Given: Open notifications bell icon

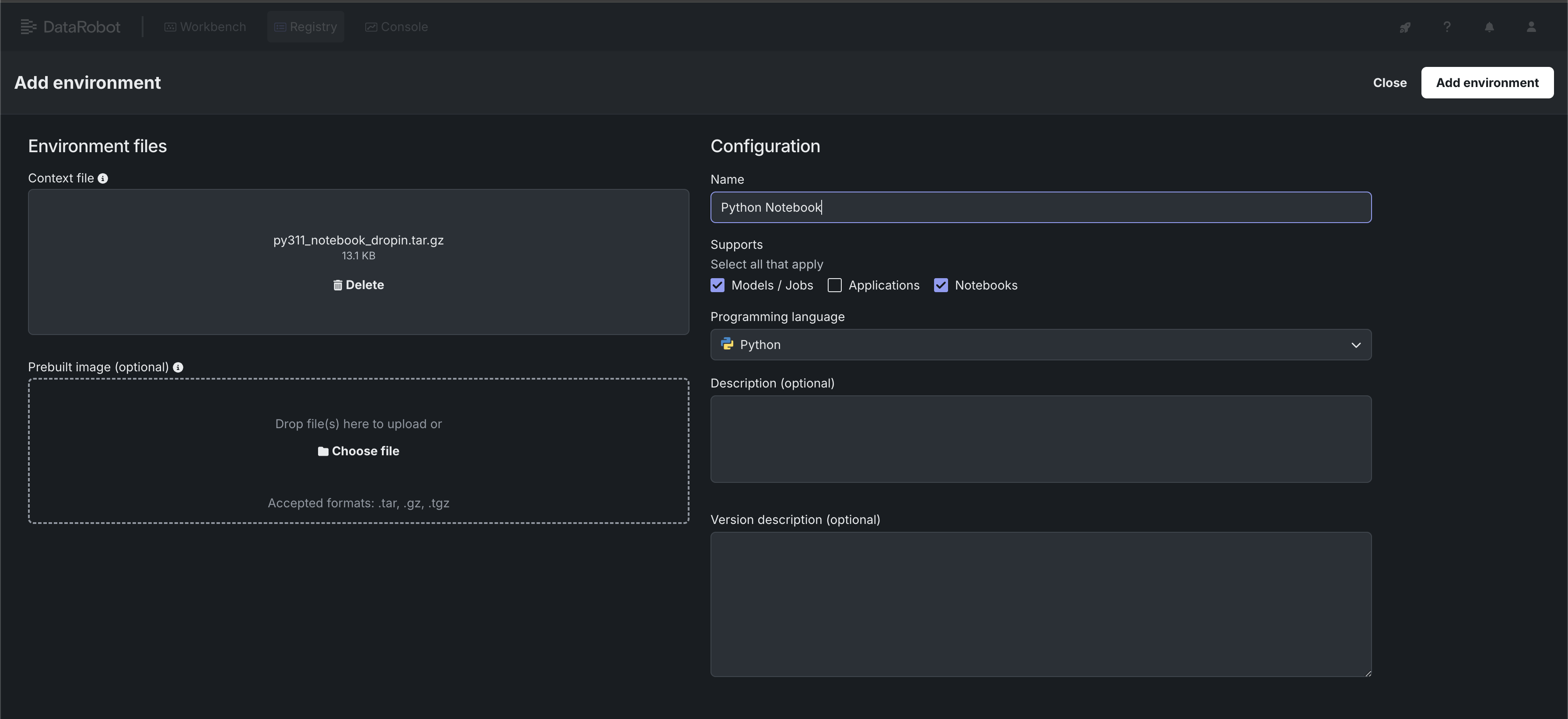Looking at the screenshot, I should coord(1489,28).
